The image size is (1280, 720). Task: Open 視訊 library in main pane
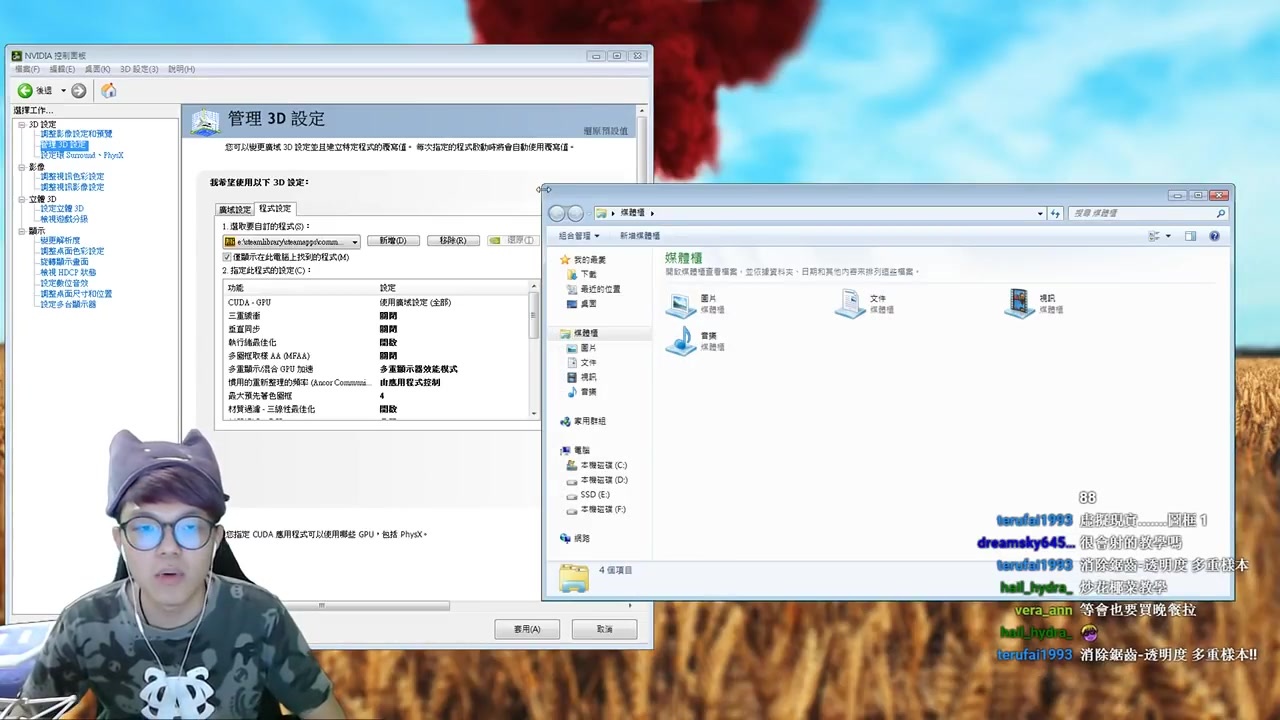click(1035, 303)
